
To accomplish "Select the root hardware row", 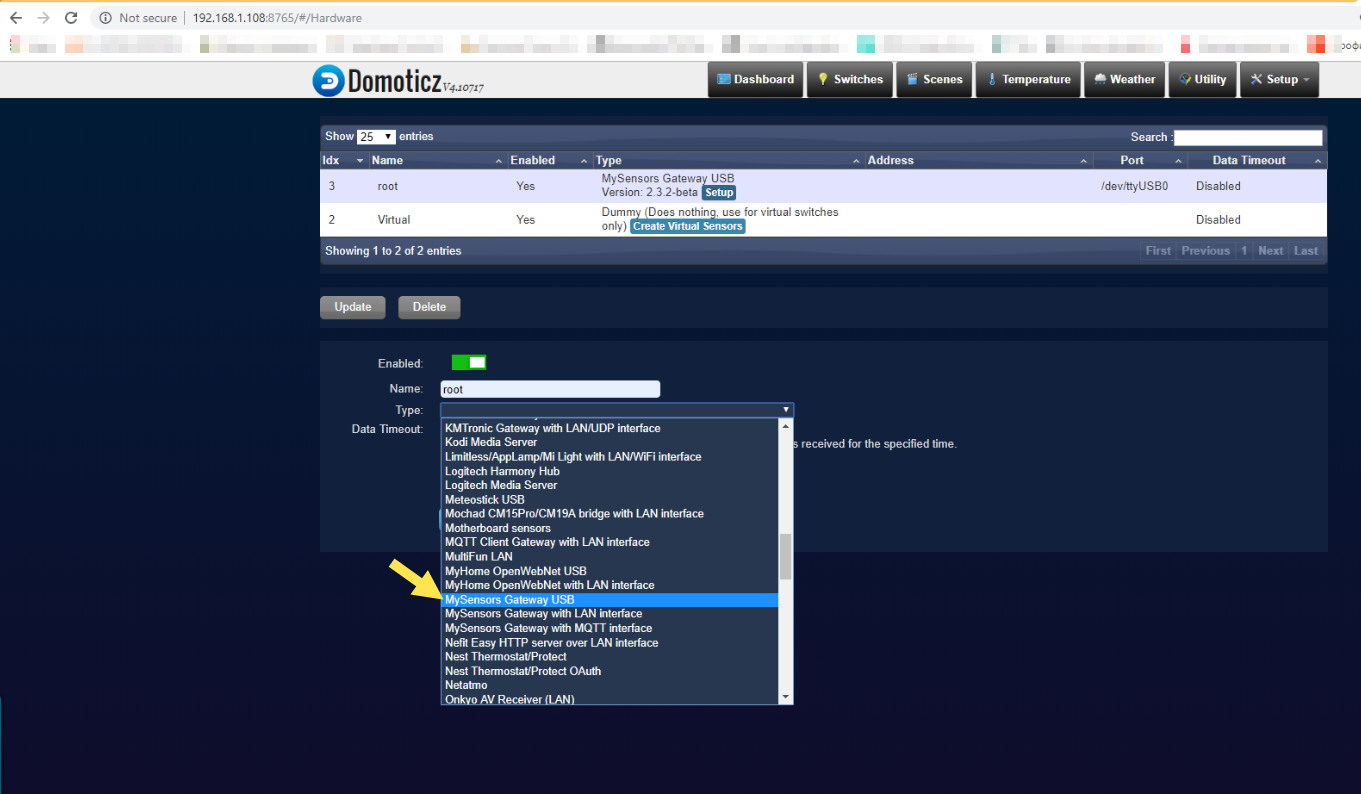I will 823,186.
